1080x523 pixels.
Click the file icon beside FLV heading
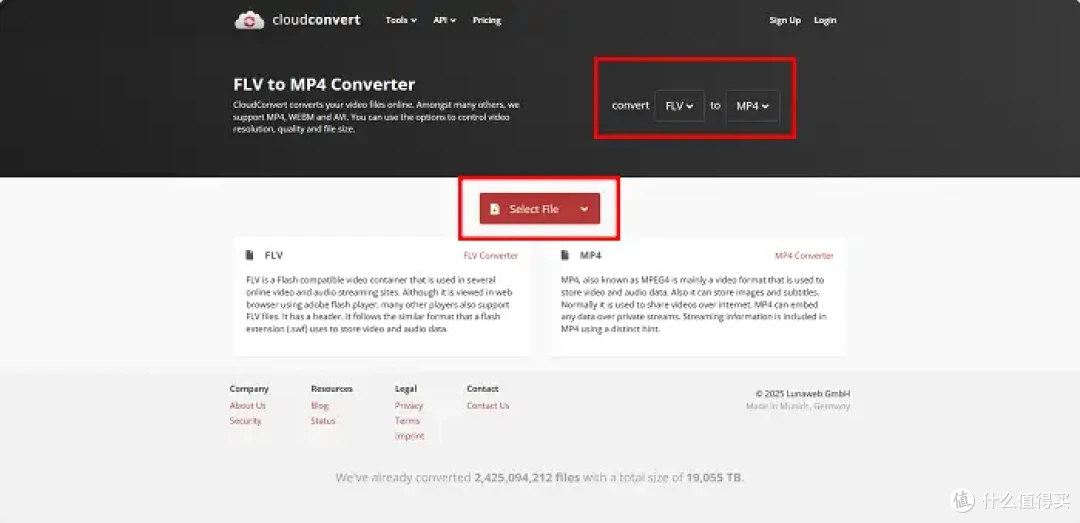(249, 256)
